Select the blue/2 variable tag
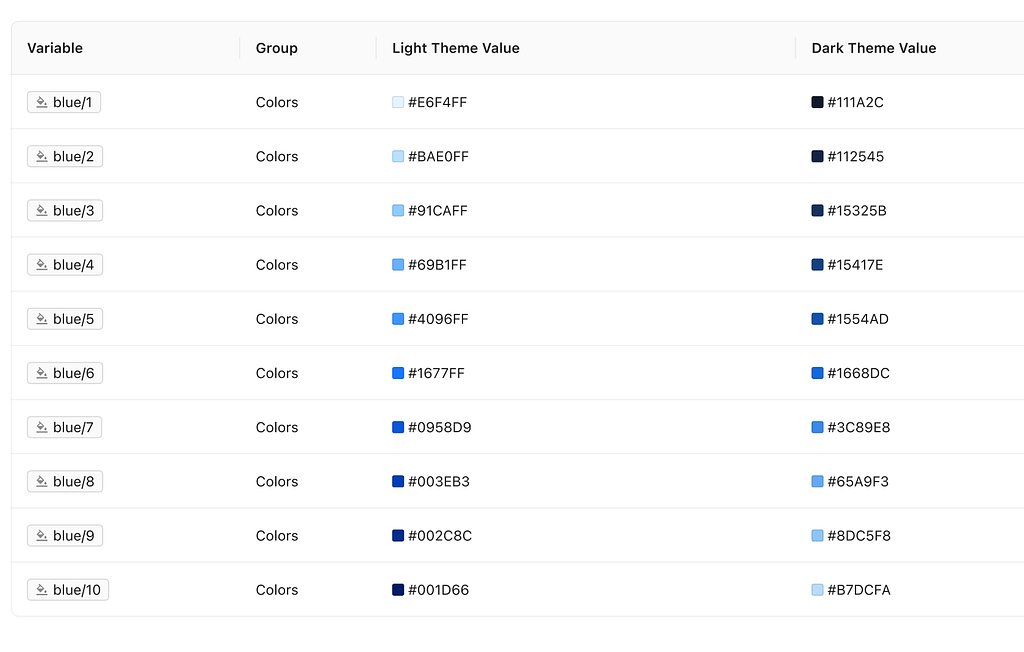1024x652 pixels. pos(65,157)
